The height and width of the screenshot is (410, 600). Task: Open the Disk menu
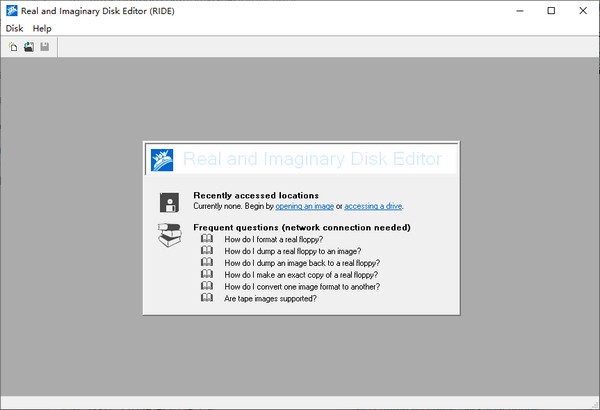14,29
